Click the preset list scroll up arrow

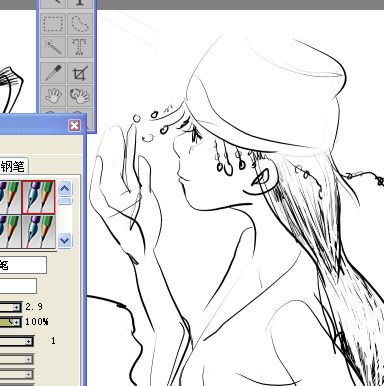(x=64, y=189)
